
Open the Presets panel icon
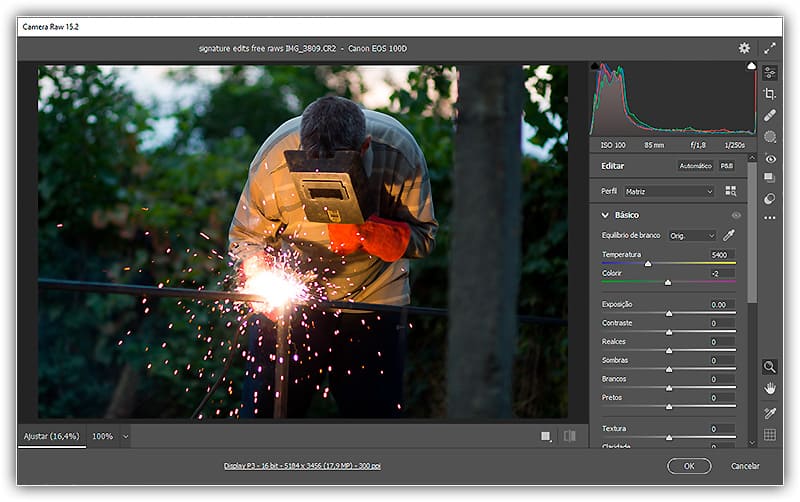769,198
